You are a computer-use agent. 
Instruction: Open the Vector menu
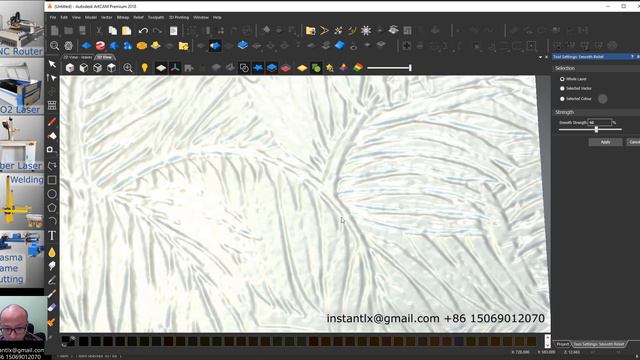107,18
